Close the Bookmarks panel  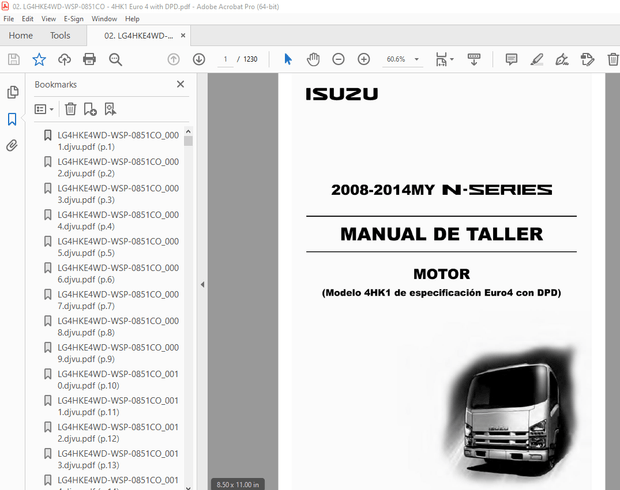[x=180, y=84]
